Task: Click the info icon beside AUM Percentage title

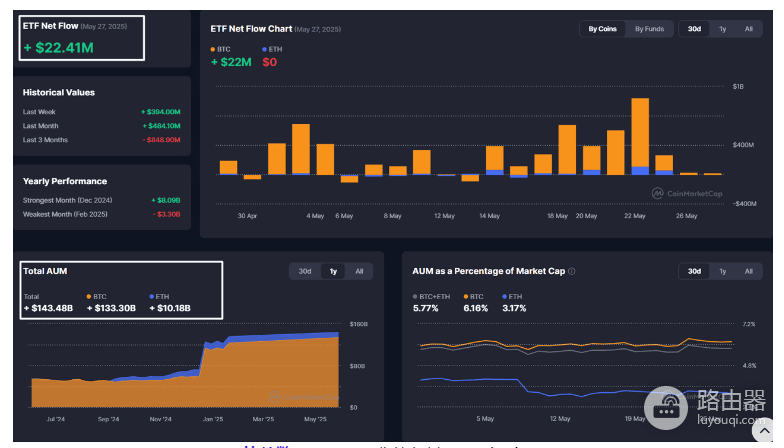Action: (x=572, y=271)
